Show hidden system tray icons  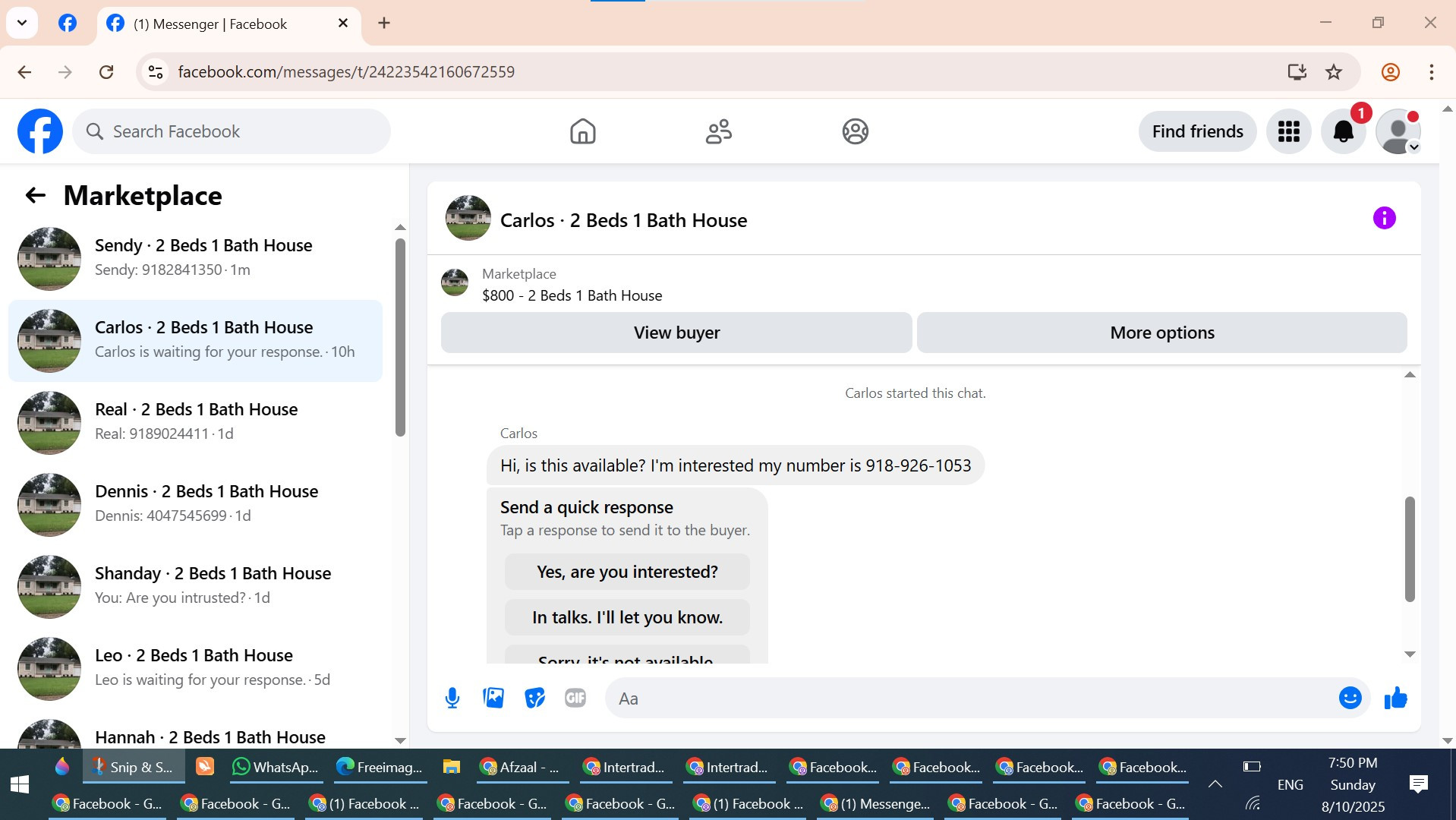(1215, 784)
